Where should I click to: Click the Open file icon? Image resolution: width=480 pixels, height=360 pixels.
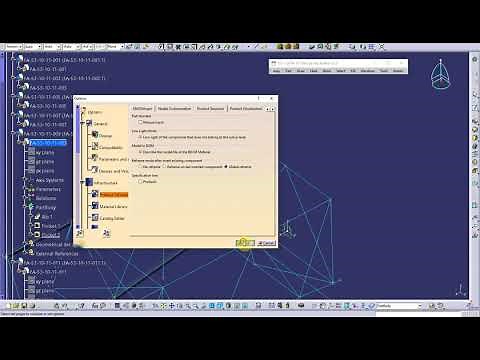click(x=16, y=305)
